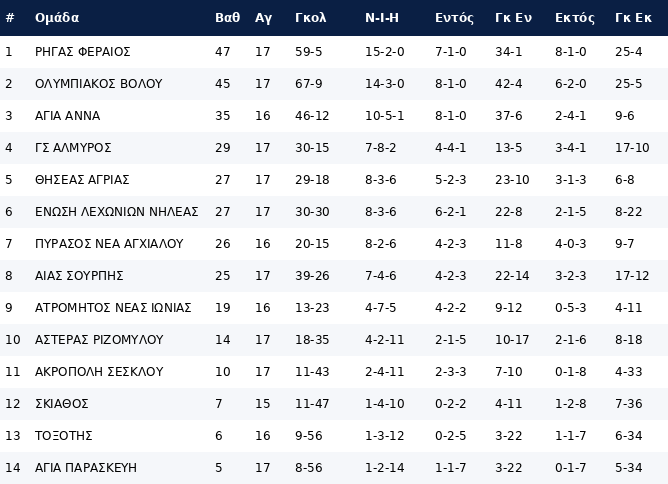668x484 pixels.
Task: Select ΑΤΡΟΜΗΤΟΣ ΝΕΑΣ ΙΩΝΙΑΣ team
Action: (113, 308)
